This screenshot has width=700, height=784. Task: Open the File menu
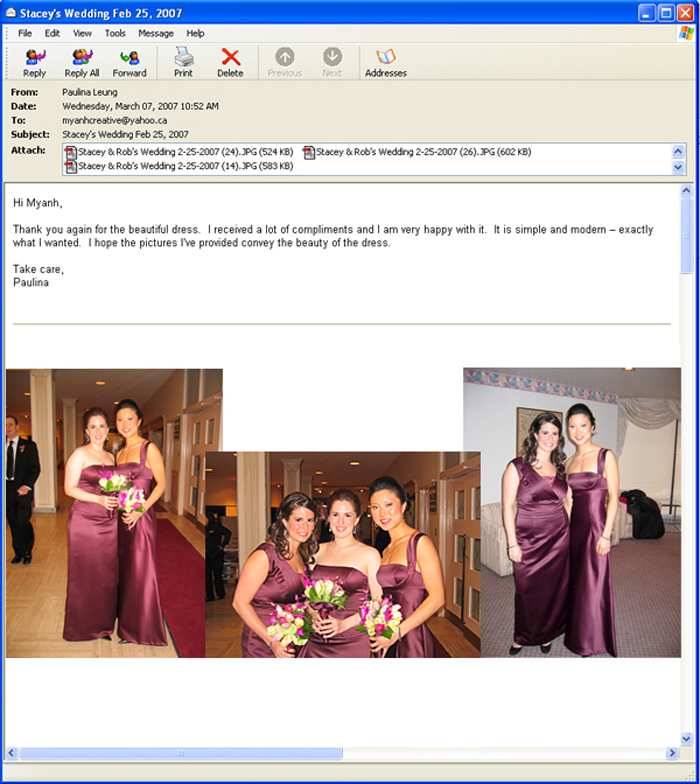pos(25,34)
